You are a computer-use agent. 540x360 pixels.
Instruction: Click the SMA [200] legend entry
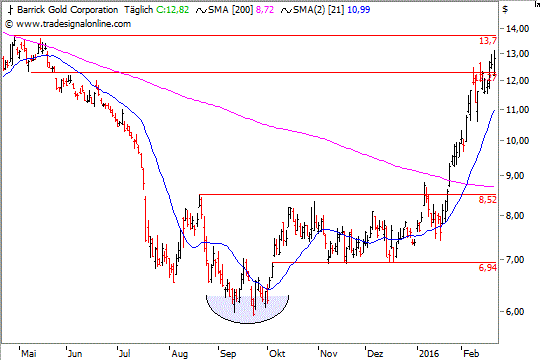click(x=231, y=10)
